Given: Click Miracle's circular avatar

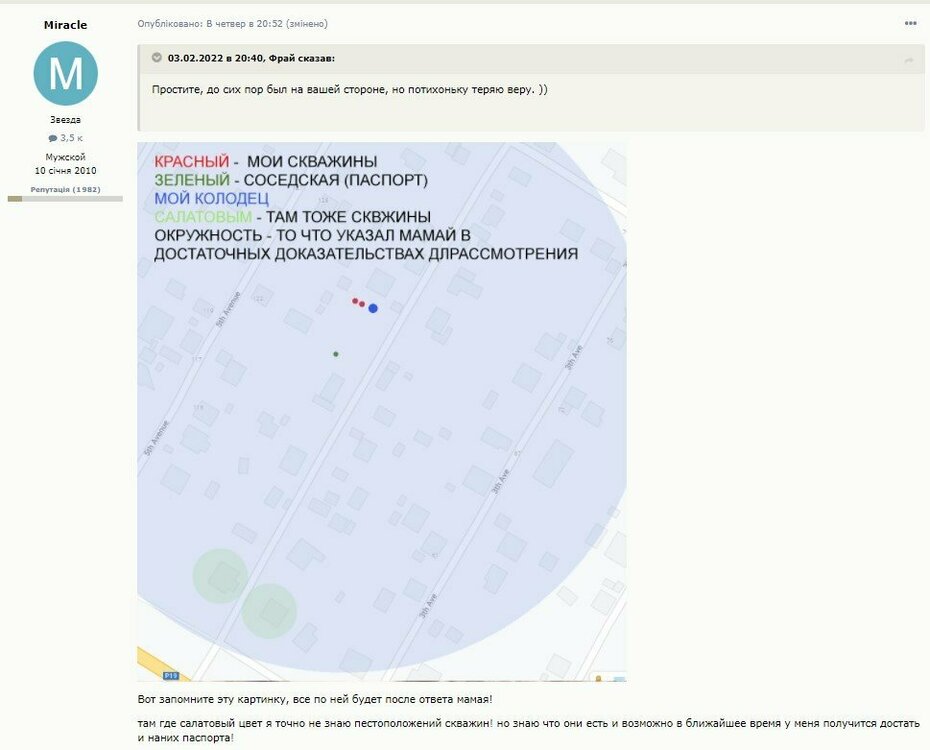Looking at the screenshot, I should (x=65, y=72).
